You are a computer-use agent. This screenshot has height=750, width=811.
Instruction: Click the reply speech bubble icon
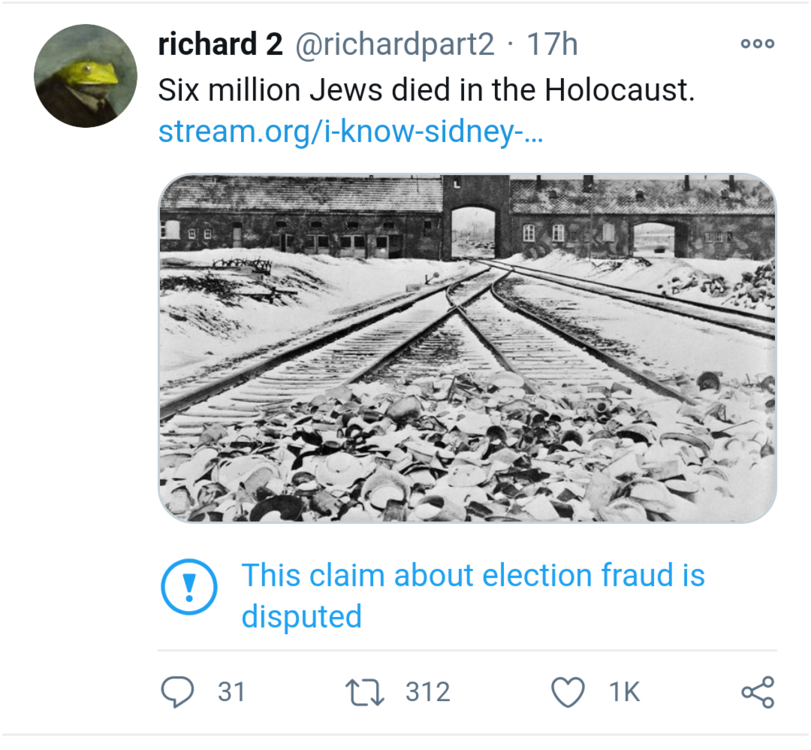pos(177,691)
